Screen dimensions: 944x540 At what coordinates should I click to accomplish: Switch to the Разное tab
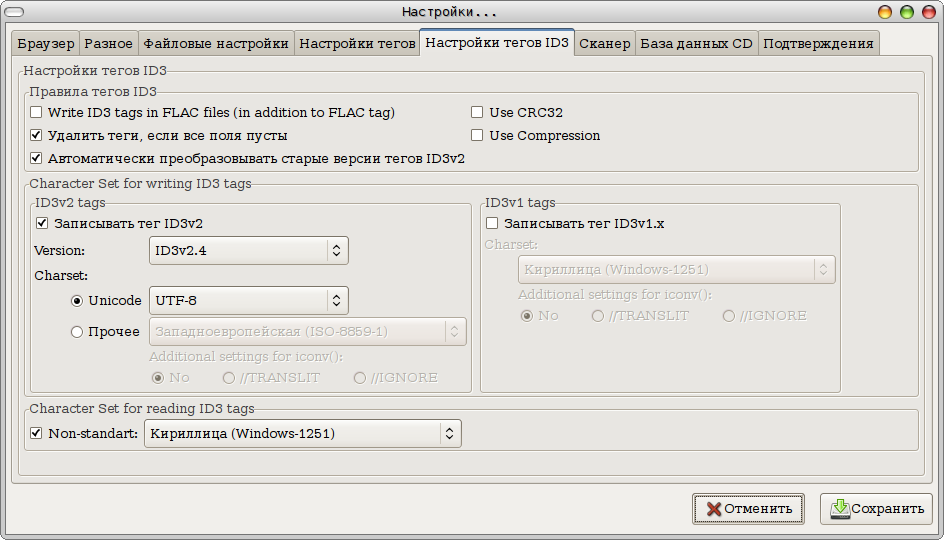point(108,43)
